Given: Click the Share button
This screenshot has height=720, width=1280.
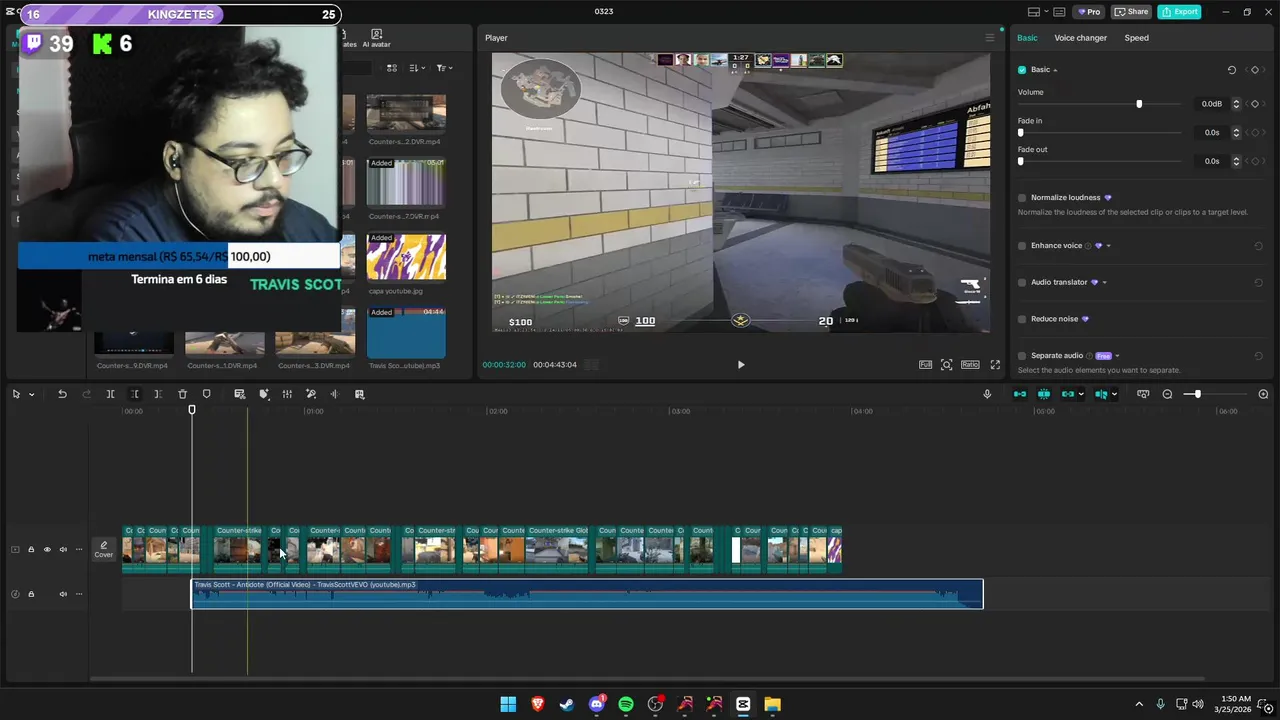Looking at the screenshot, I should coord(1131,12).
